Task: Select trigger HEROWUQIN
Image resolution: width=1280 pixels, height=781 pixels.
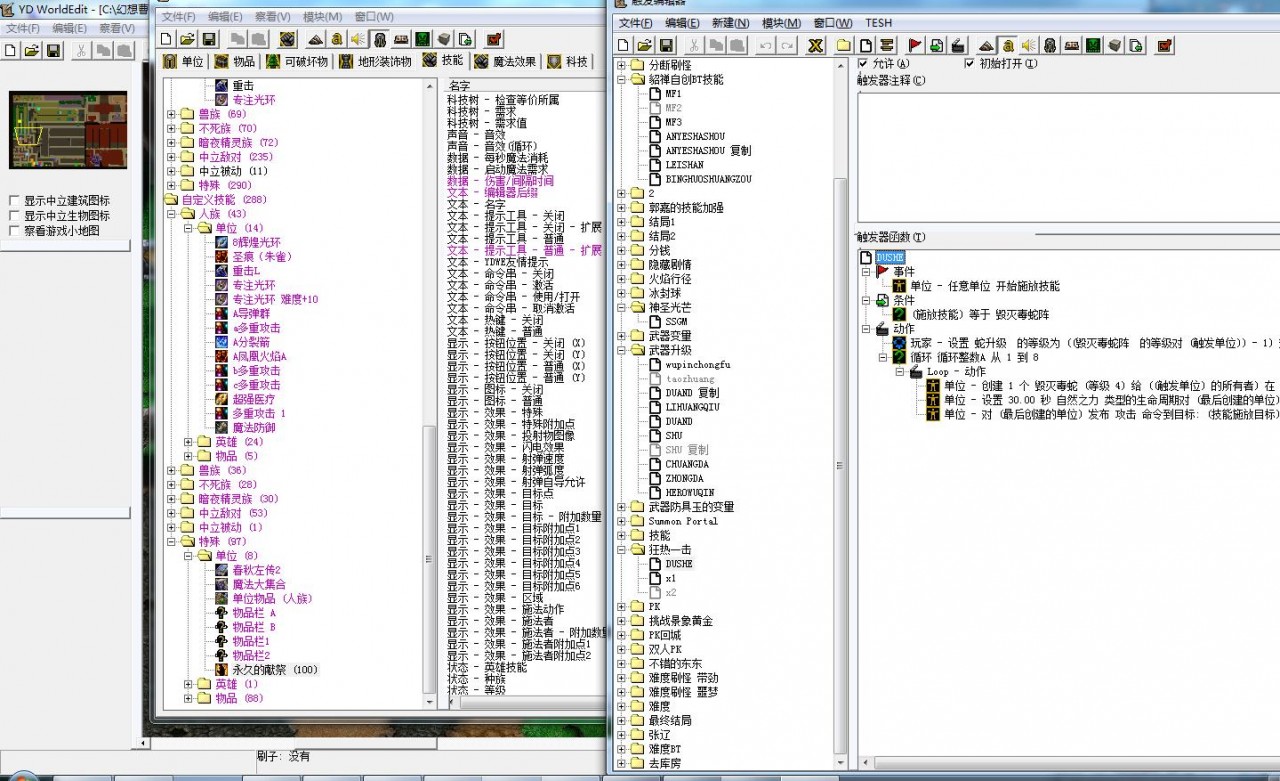Action: (690, 492)
